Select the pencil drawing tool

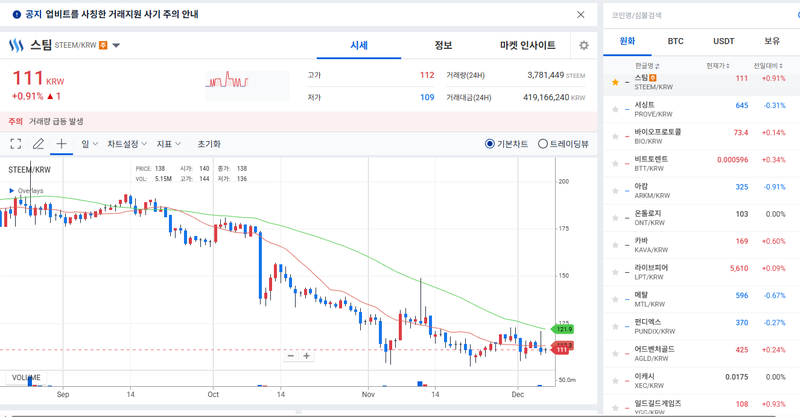pyautogui.click(x=38, y=144)
